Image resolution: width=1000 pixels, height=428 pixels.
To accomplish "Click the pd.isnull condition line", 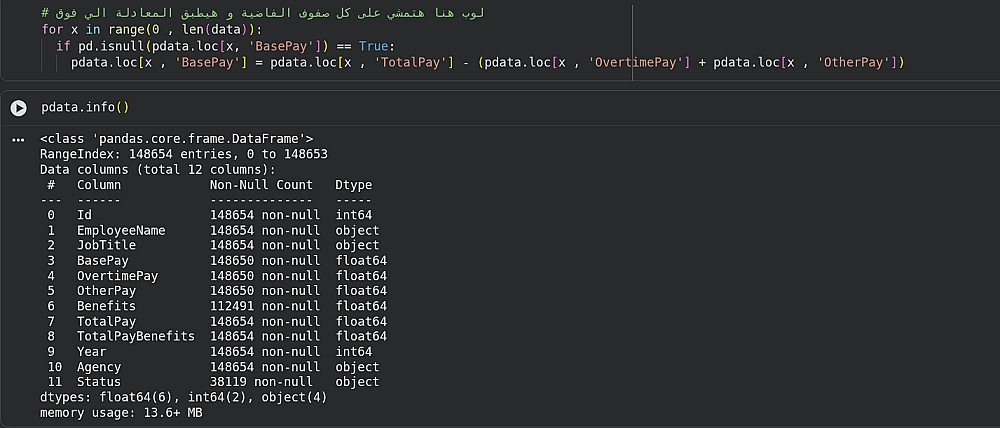I will [x=226, y=47].
